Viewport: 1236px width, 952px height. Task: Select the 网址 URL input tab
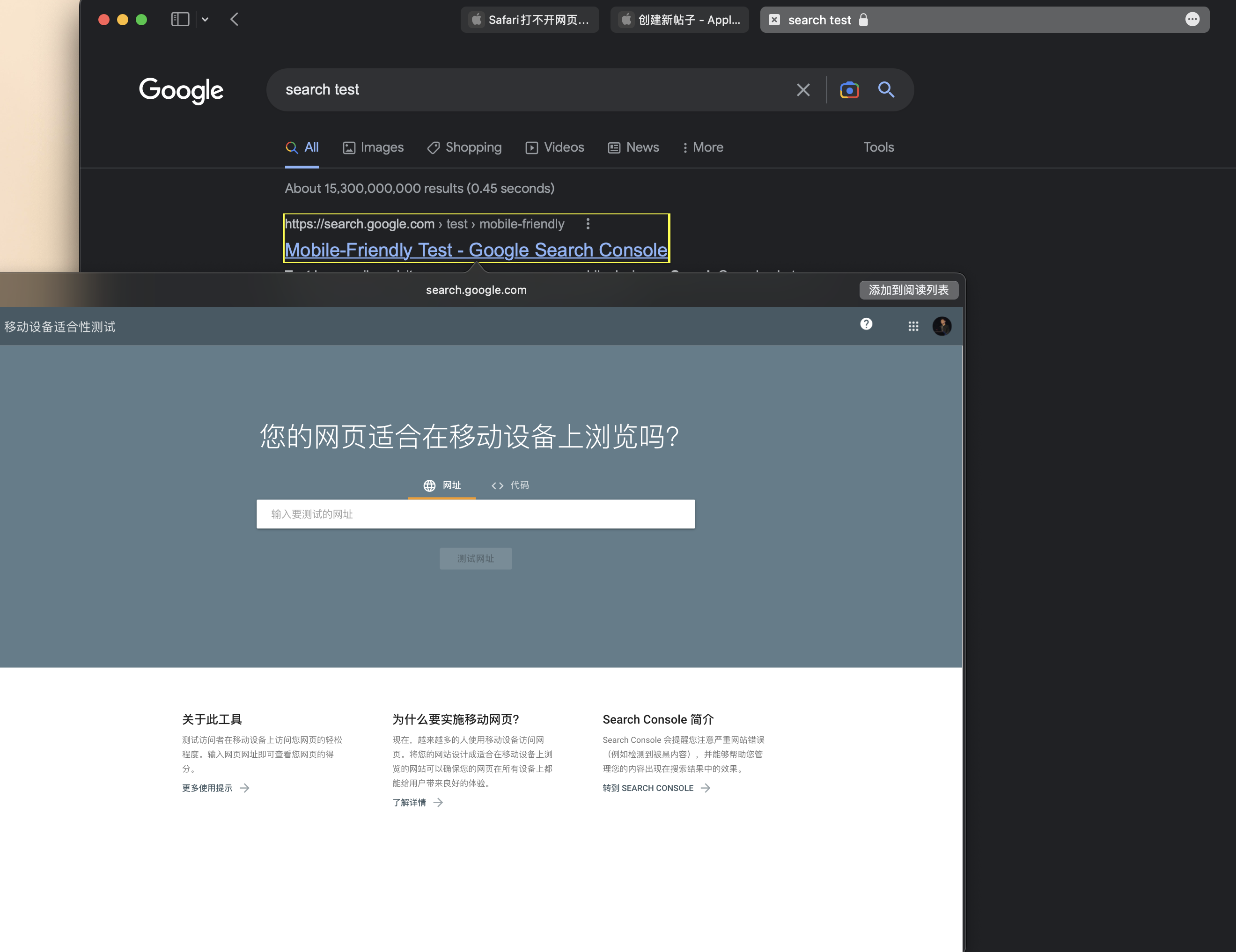pyautogui.click(x=442, y=485)
